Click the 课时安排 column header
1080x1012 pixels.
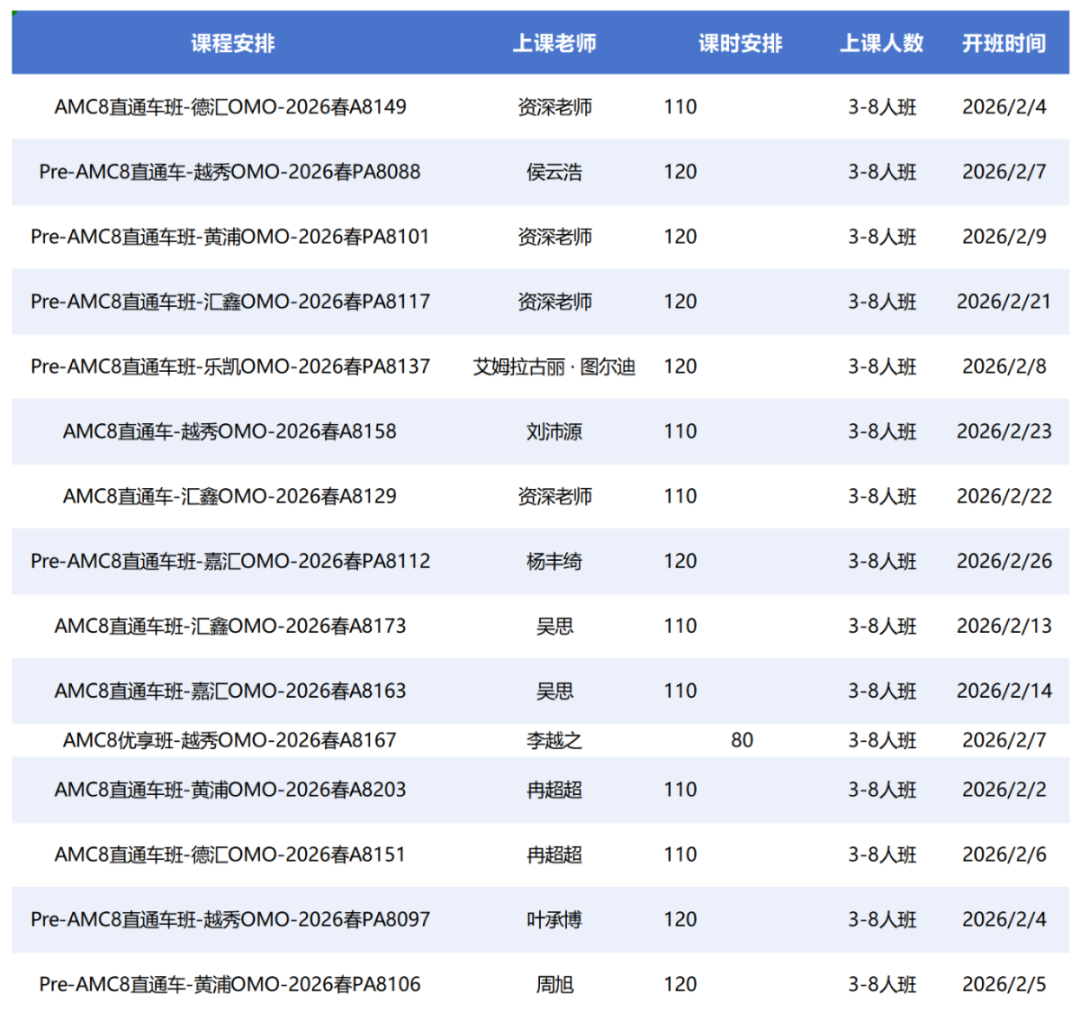[740, 43]
